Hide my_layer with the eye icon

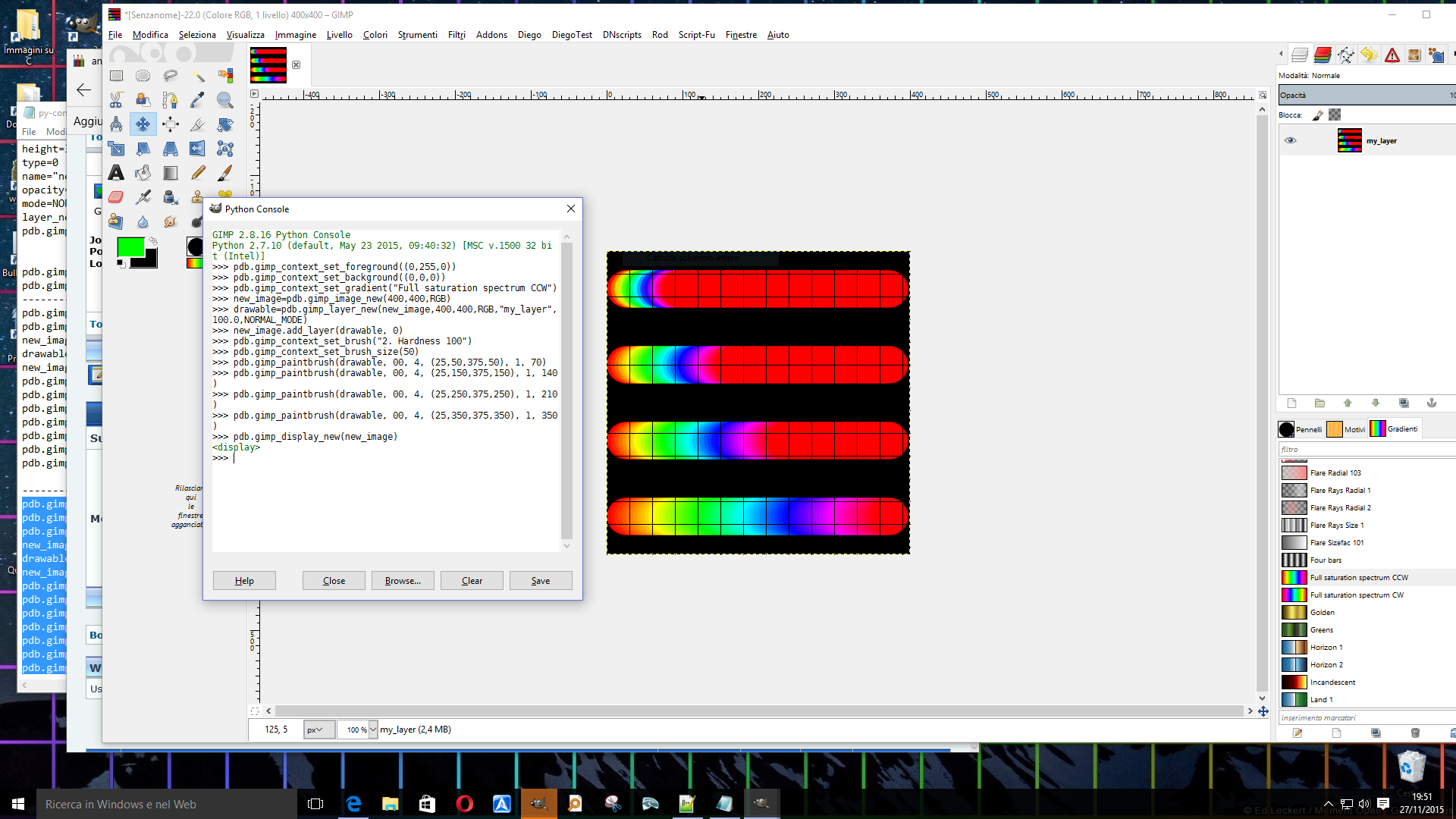(1291, 140)
